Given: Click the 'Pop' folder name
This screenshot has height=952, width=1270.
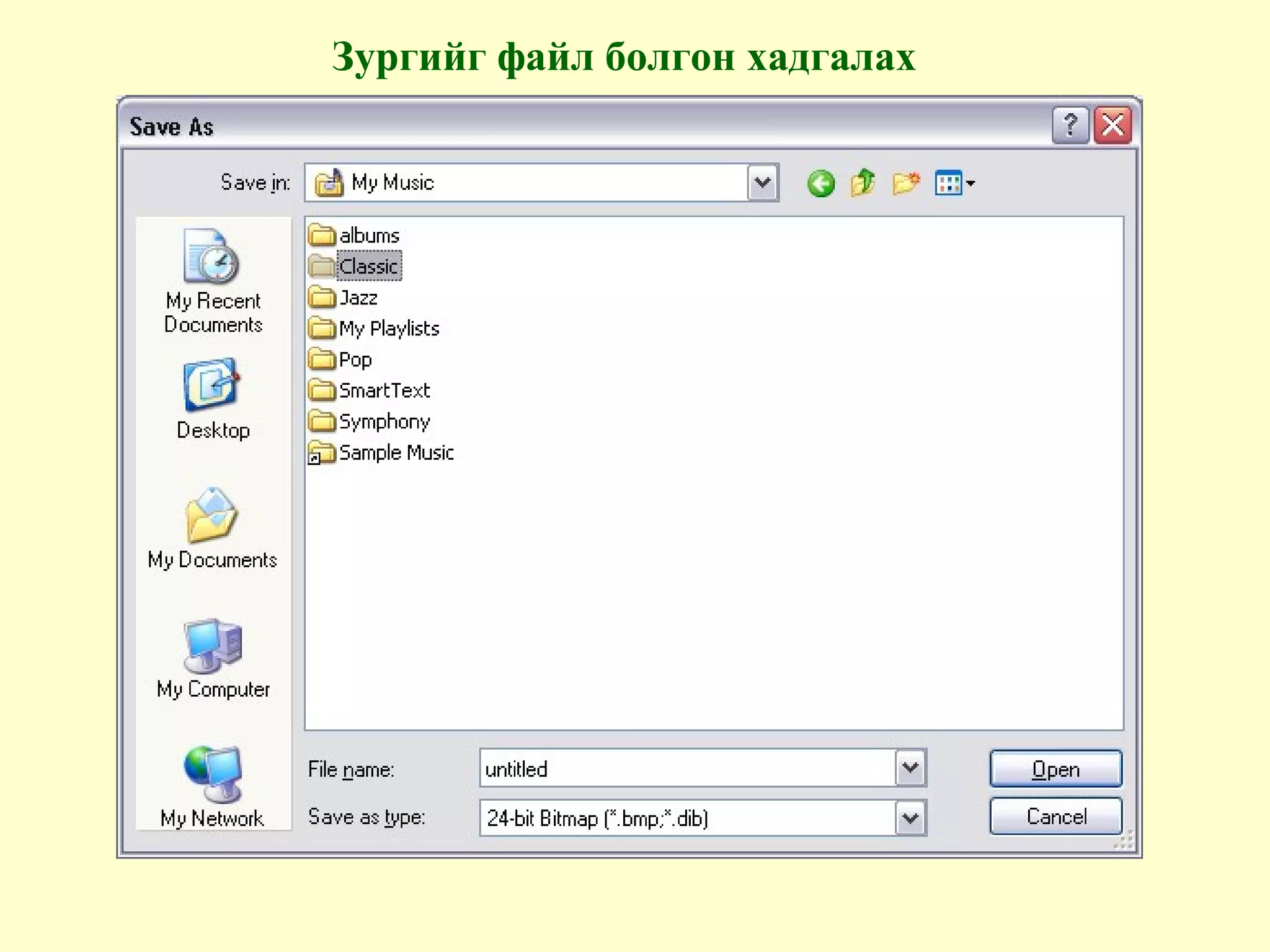Looking at the screenshot, I should tap(355, 360).
